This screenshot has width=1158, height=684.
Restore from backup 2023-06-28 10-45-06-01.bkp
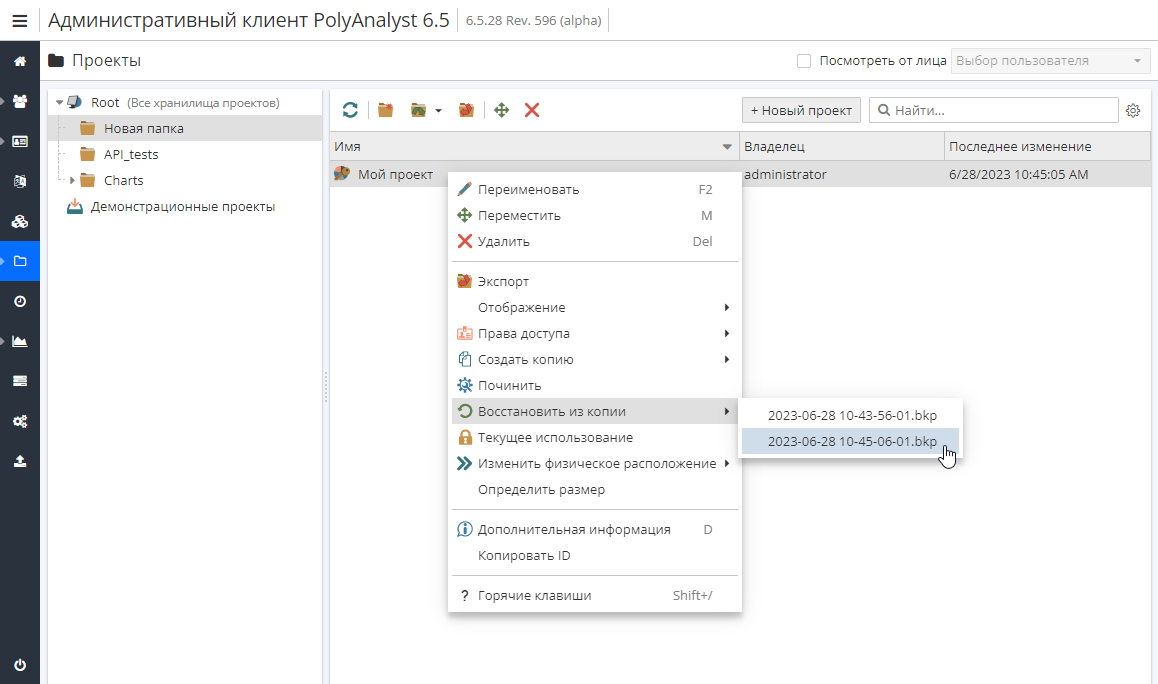tap(850, 441)
